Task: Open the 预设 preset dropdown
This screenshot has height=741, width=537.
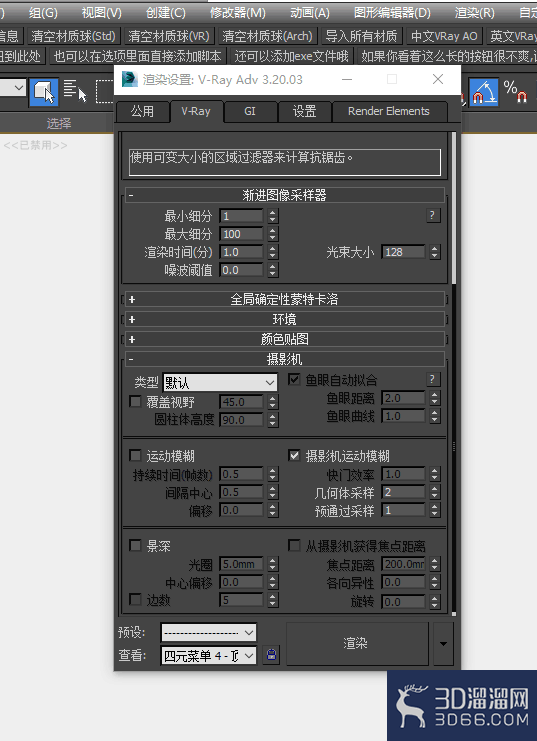Action: [208, 632]
